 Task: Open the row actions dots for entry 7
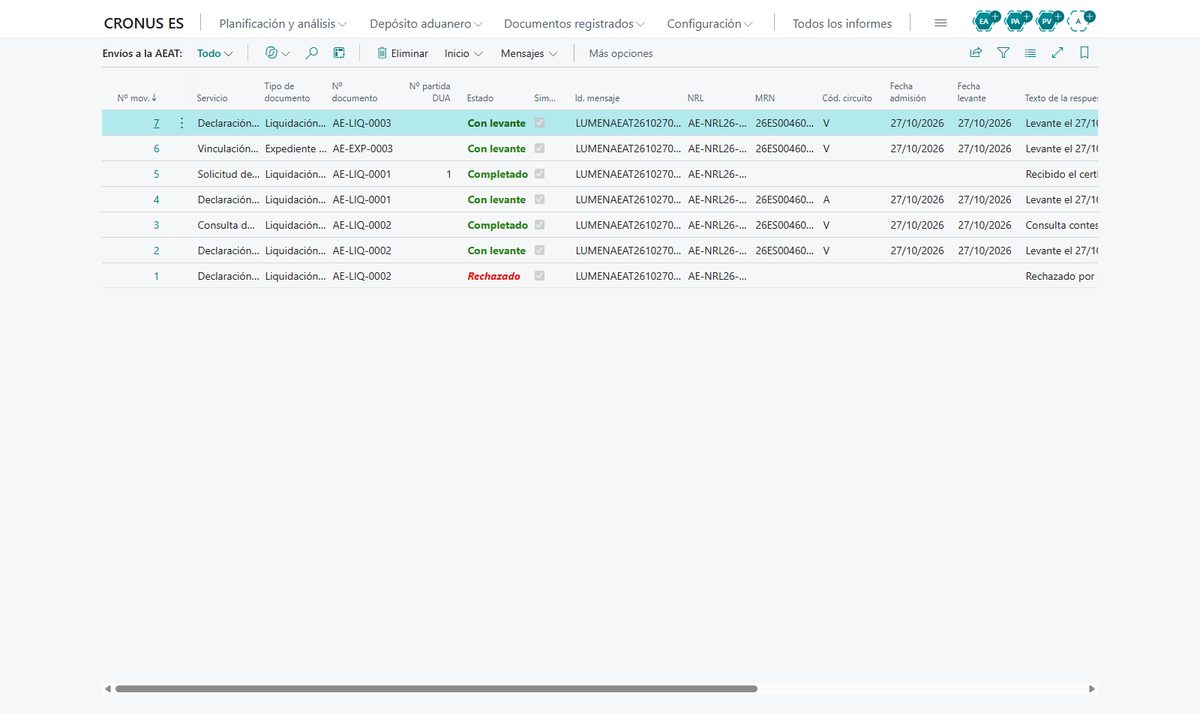(181, 123)
